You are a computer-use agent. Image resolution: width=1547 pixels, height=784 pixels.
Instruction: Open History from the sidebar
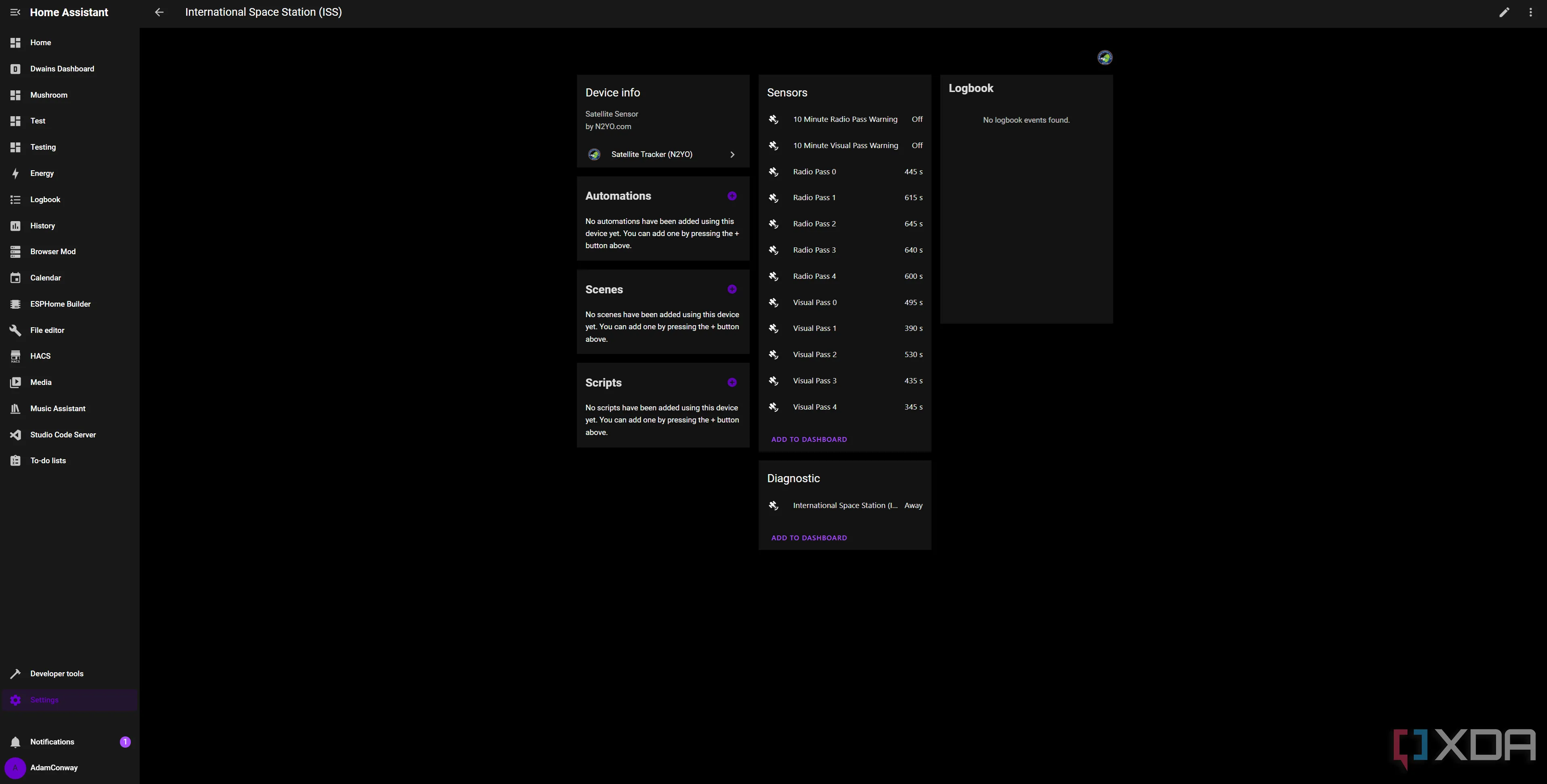[x=70, y=226]
